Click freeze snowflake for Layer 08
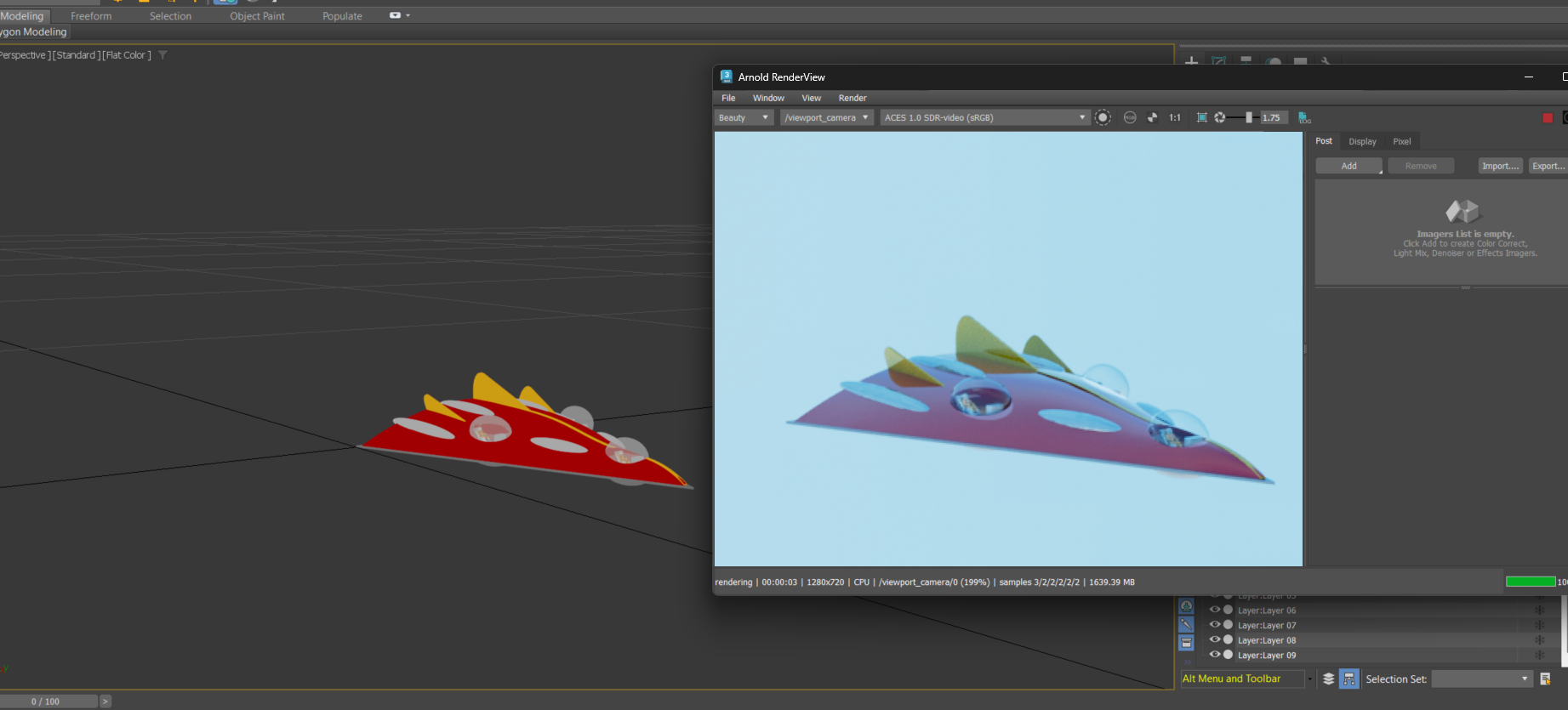Image resolution: width=1568 pixels, height=710 pixels. coord(1539,640)
